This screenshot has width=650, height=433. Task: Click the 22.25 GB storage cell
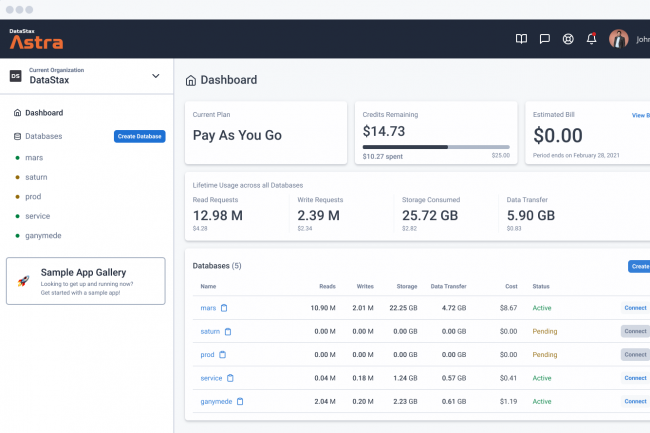[403, 308]
